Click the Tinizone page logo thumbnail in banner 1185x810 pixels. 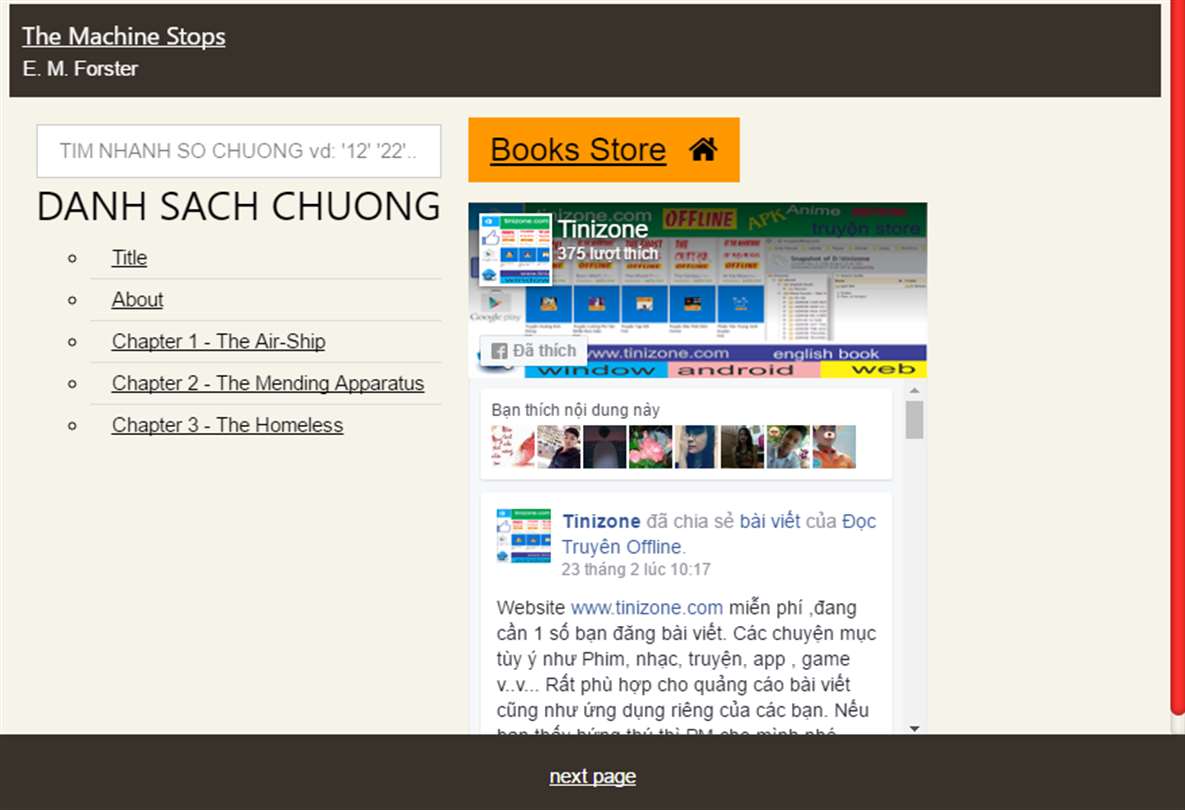(515, 249)
